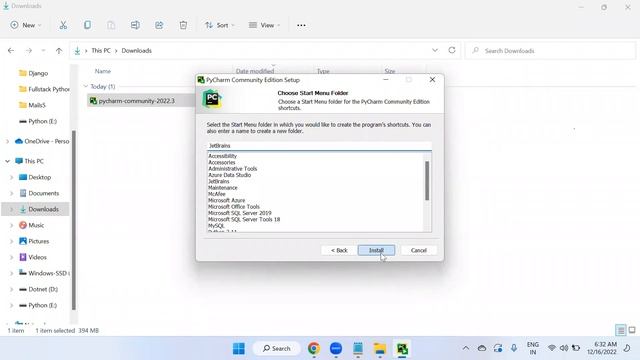Select Dotnet (D:) drive in the sidebar
Screen dimensions: 640x360
click(x=42, y=289)
